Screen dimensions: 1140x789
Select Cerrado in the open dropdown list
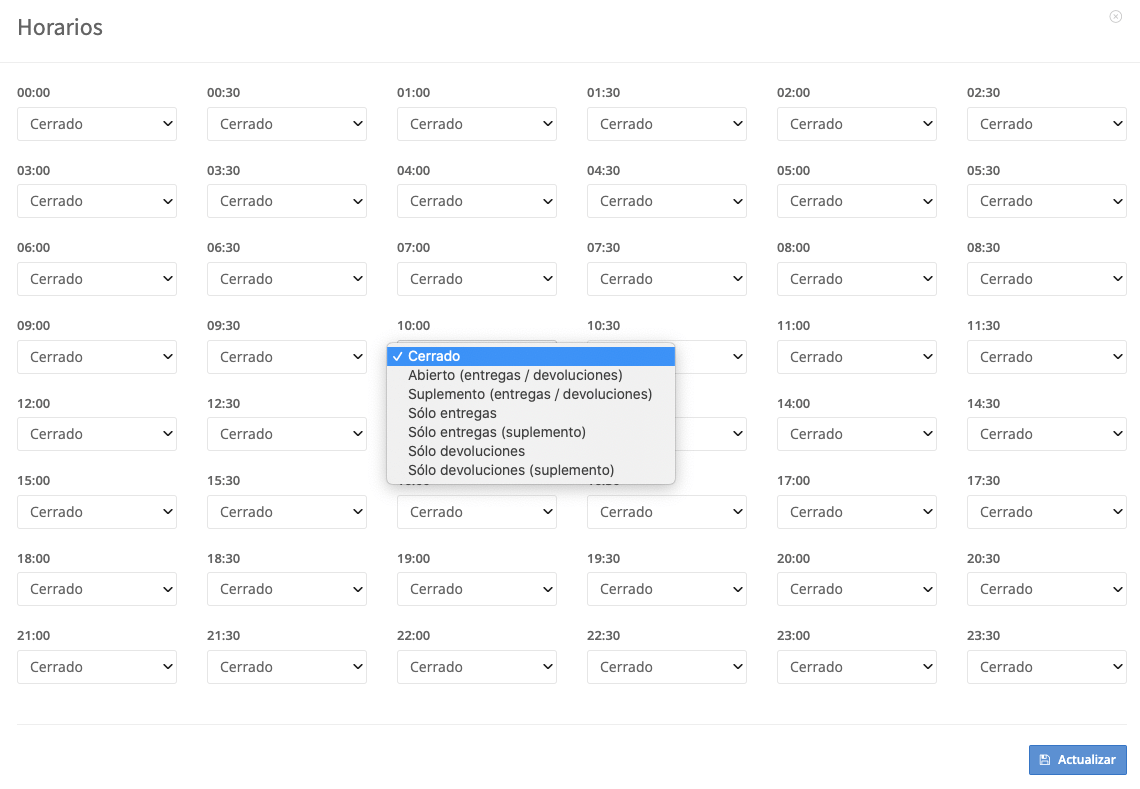[531, 356]
